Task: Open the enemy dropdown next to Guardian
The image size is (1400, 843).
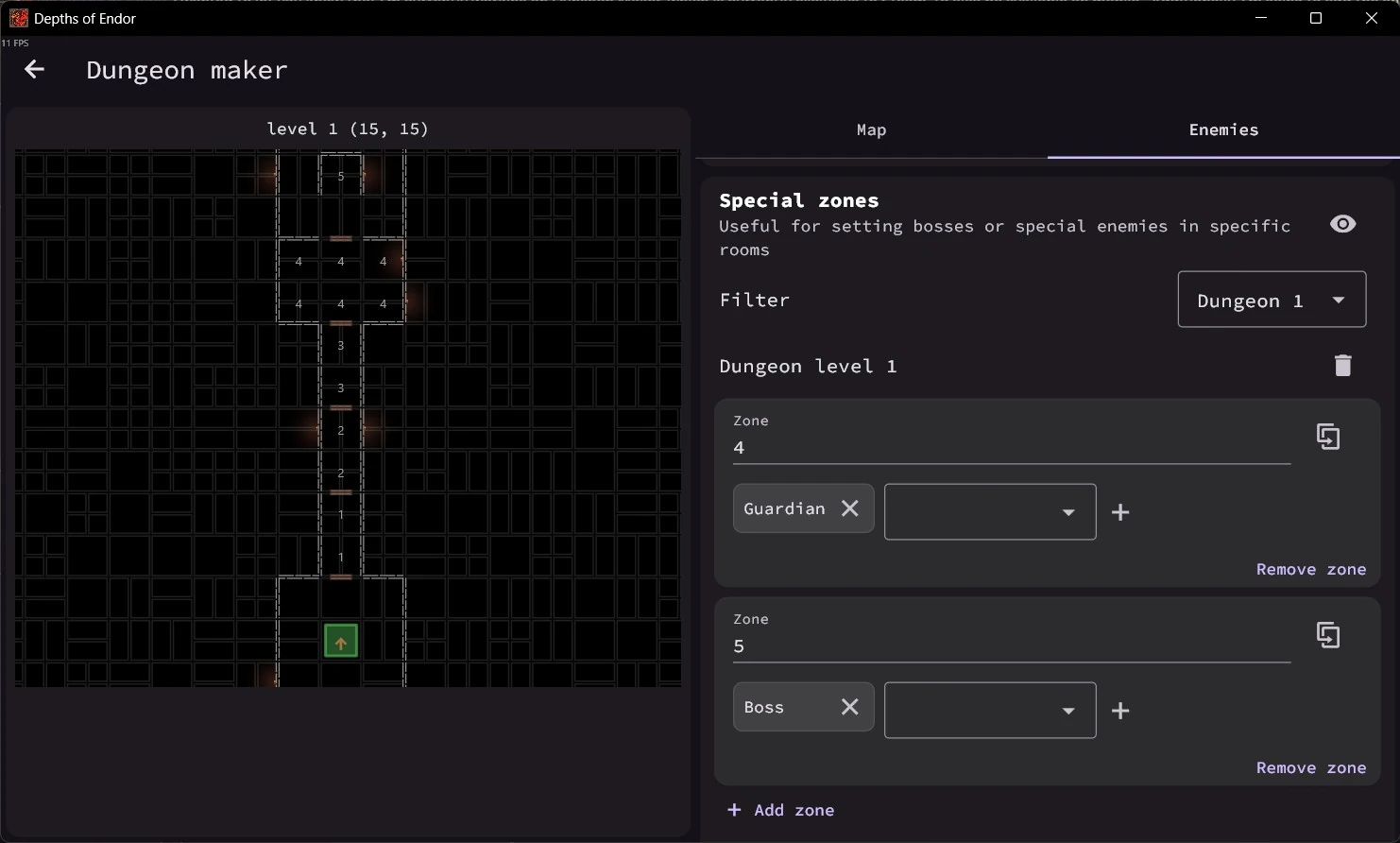Action: click(990, 512)
